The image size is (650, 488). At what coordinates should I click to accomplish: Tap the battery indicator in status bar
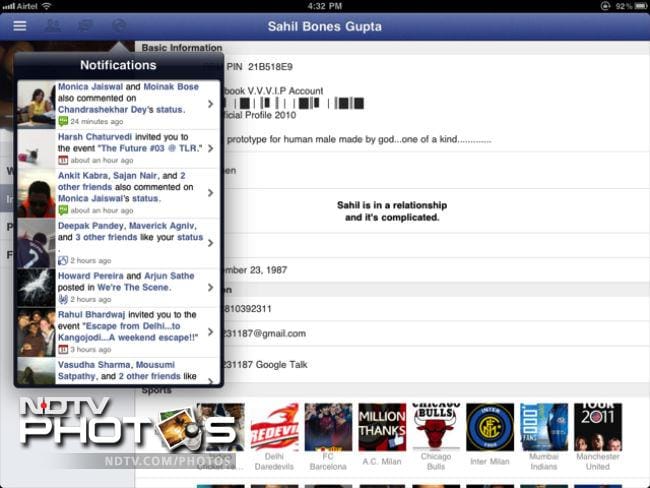point(640,6)
